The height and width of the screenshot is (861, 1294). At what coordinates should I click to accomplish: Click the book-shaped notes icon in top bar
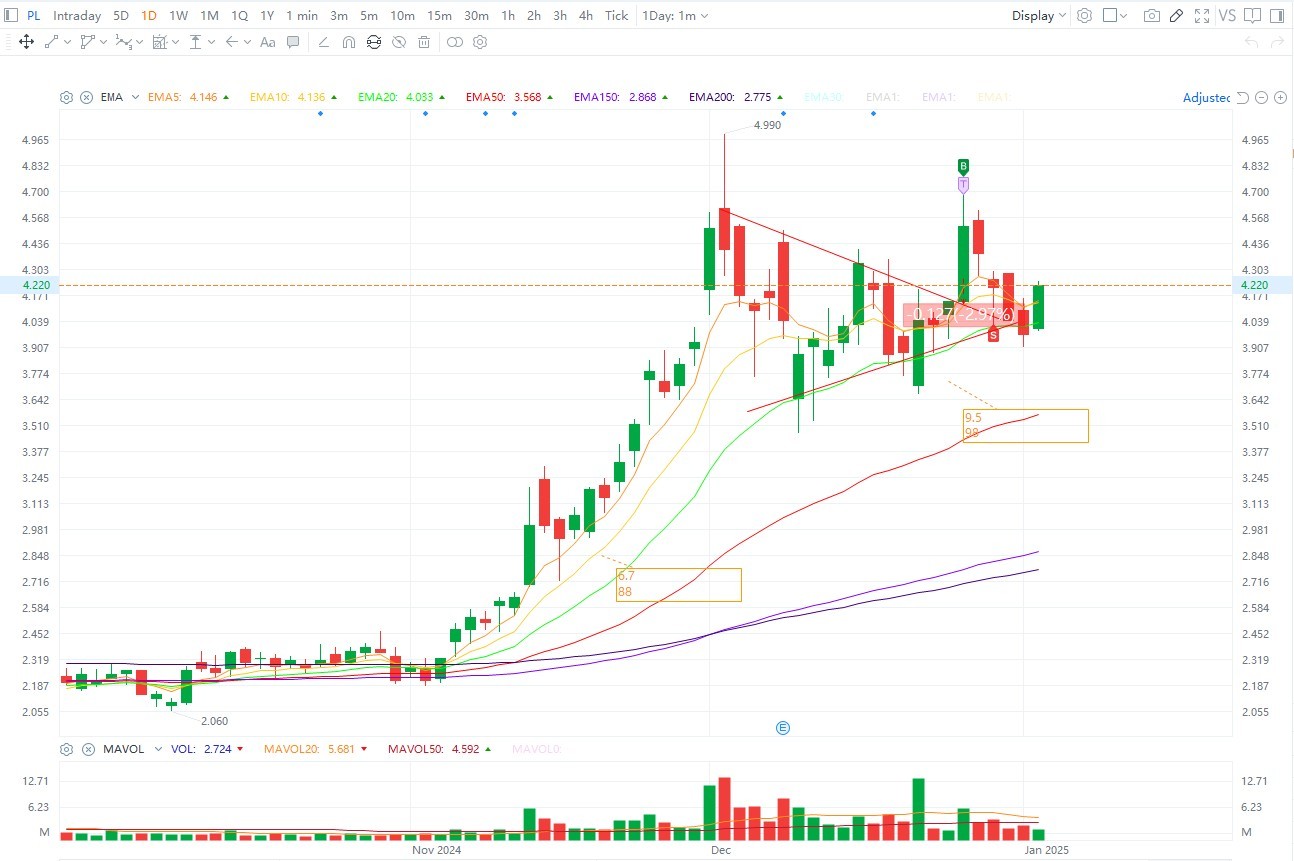point(1251,15)
